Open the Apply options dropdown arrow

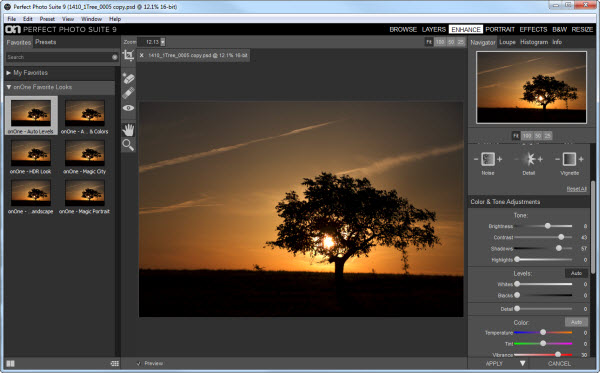[522, 363]
